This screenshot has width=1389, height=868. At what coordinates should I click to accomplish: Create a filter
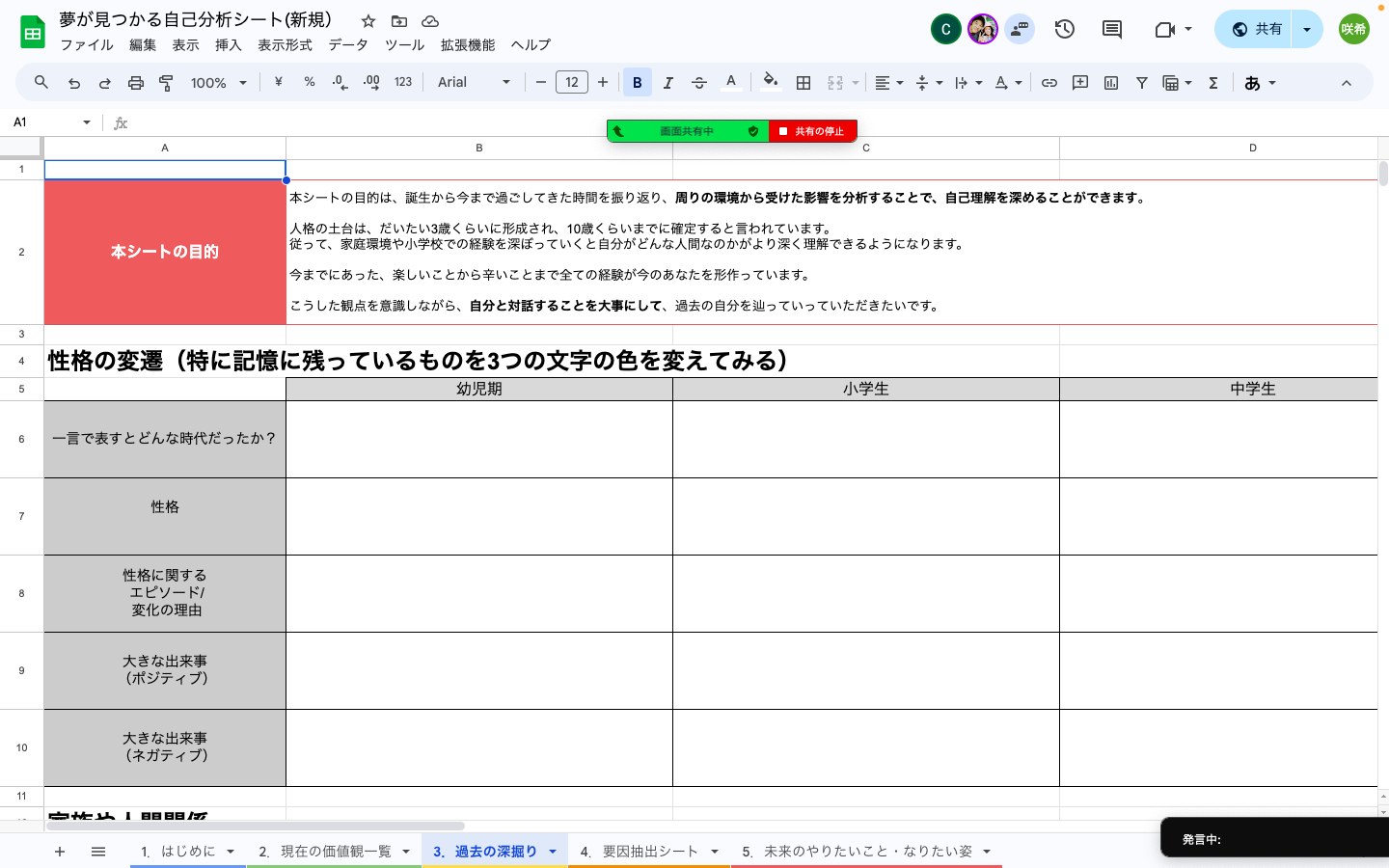tap(1142, 82)
